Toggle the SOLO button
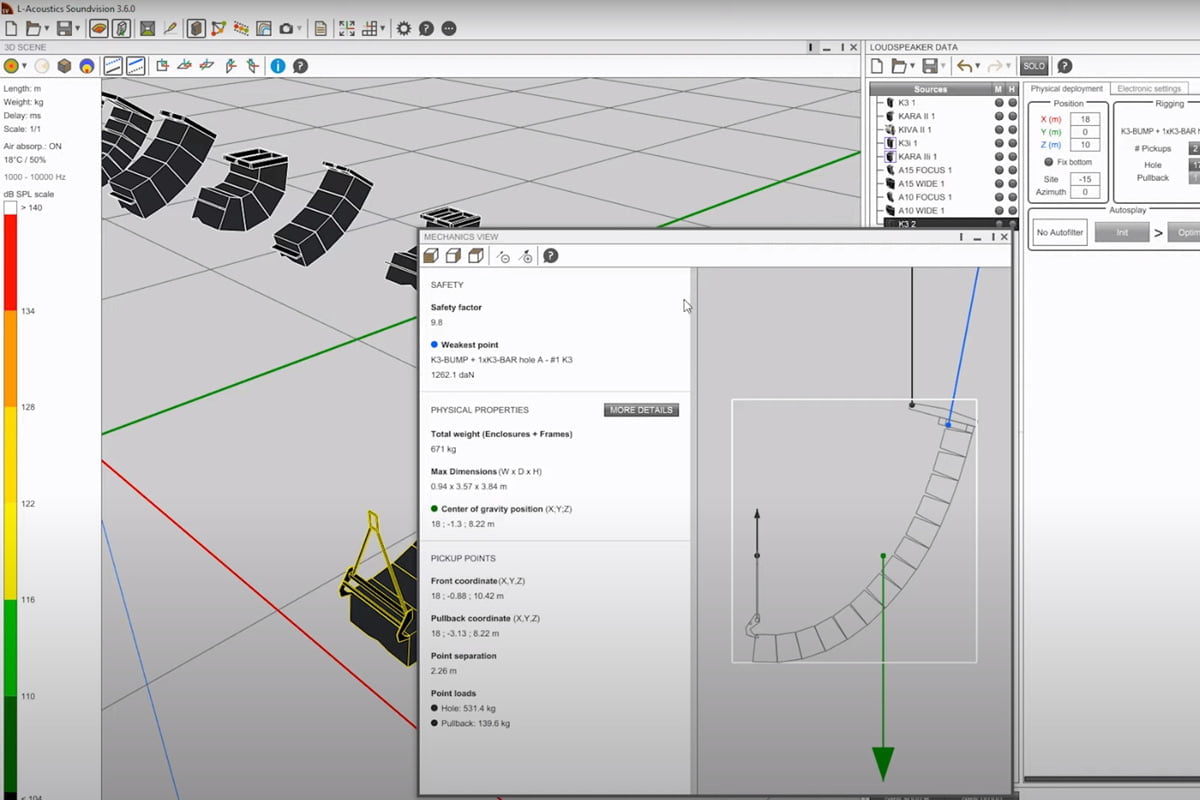Screen dimensions: 1200x800 click(x=1033, y=66)
